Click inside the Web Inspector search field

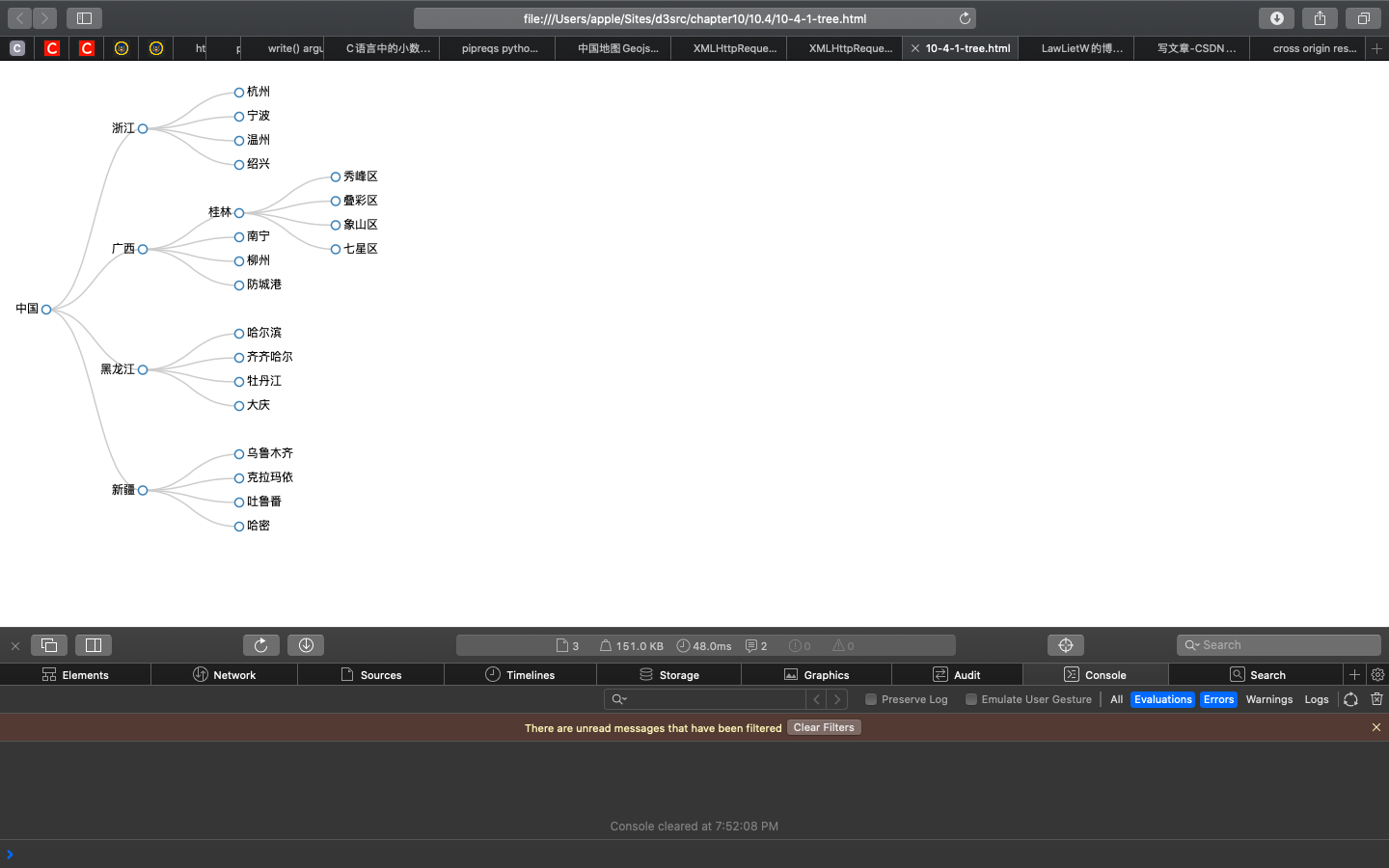[1278, 644]
